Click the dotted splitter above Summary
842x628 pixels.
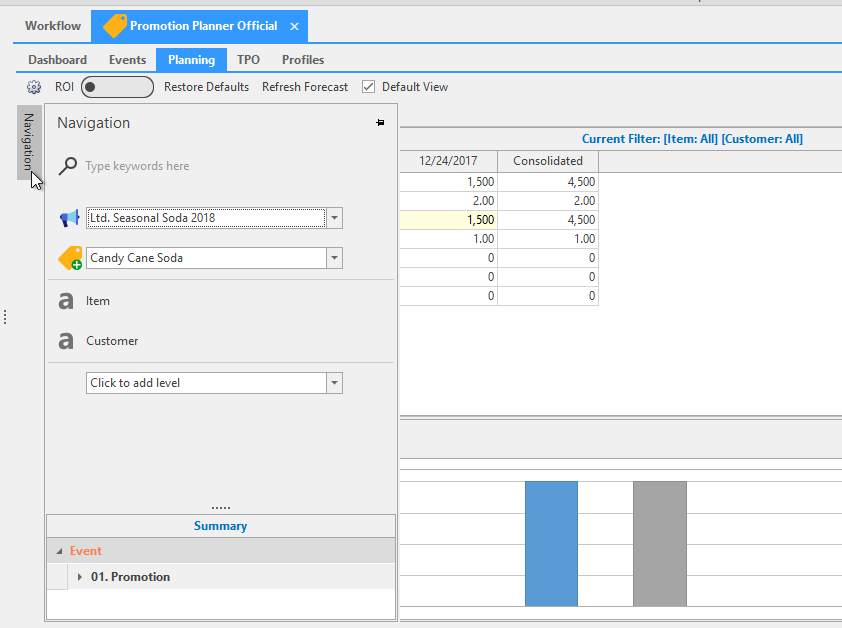point(221,507)
